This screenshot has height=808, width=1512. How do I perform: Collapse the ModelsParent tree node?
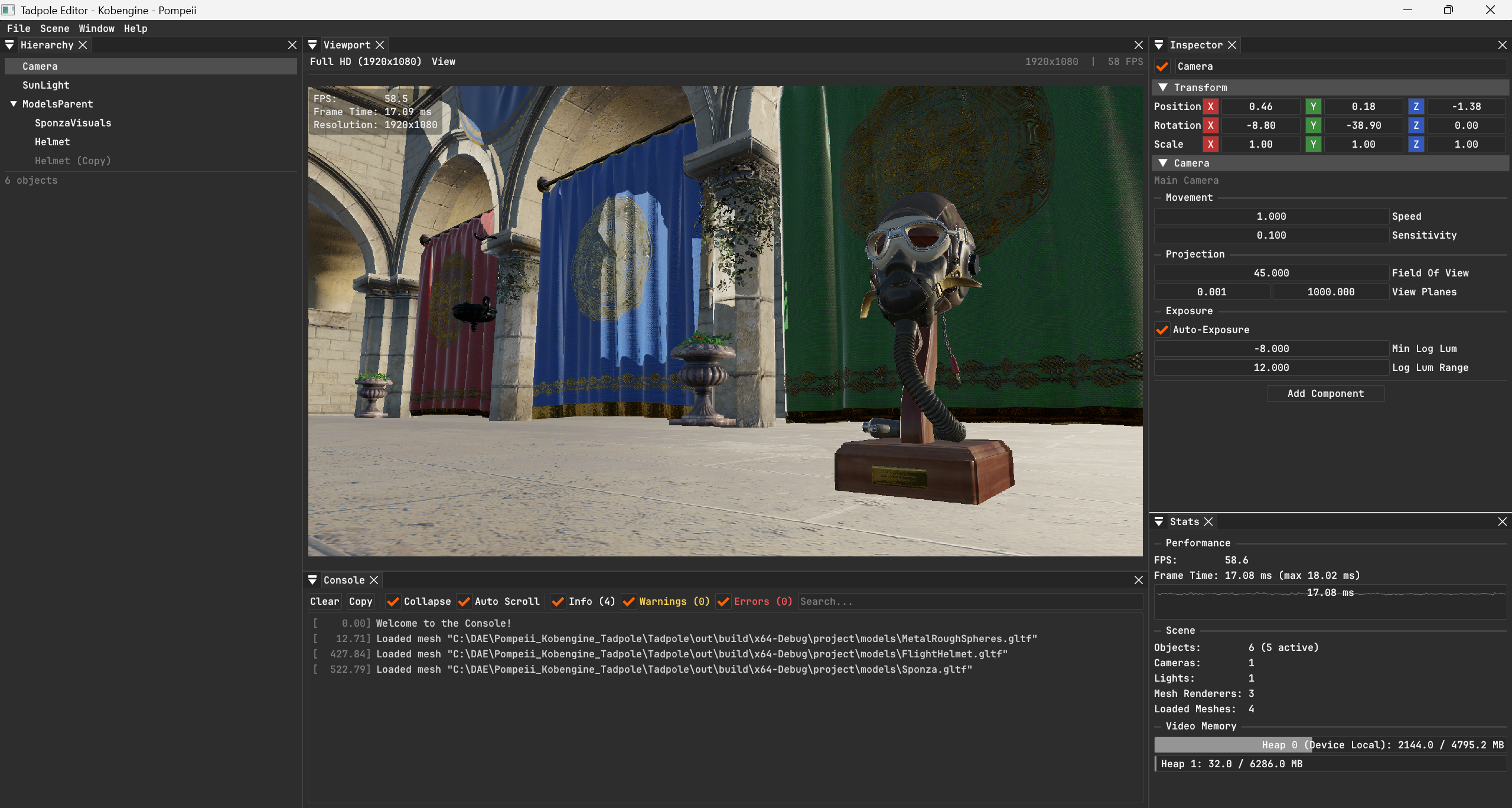(13, 104)
